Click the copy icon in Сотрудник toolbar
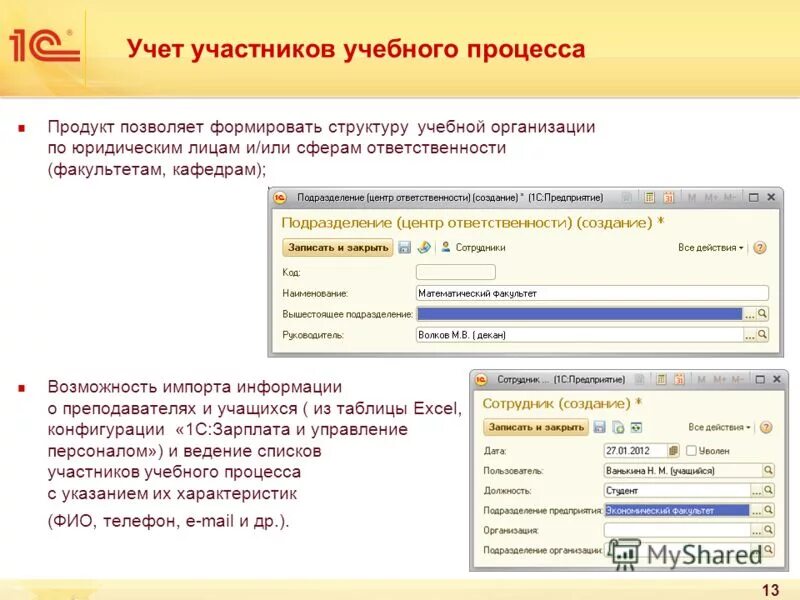Viewport: 800px width, 600px height. click(618, 426)
